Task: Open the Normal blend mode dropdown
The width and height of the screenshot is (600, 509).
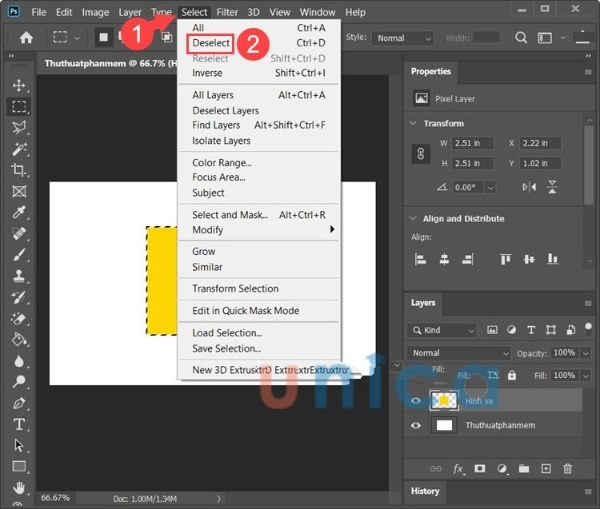Action: (459, 353)
